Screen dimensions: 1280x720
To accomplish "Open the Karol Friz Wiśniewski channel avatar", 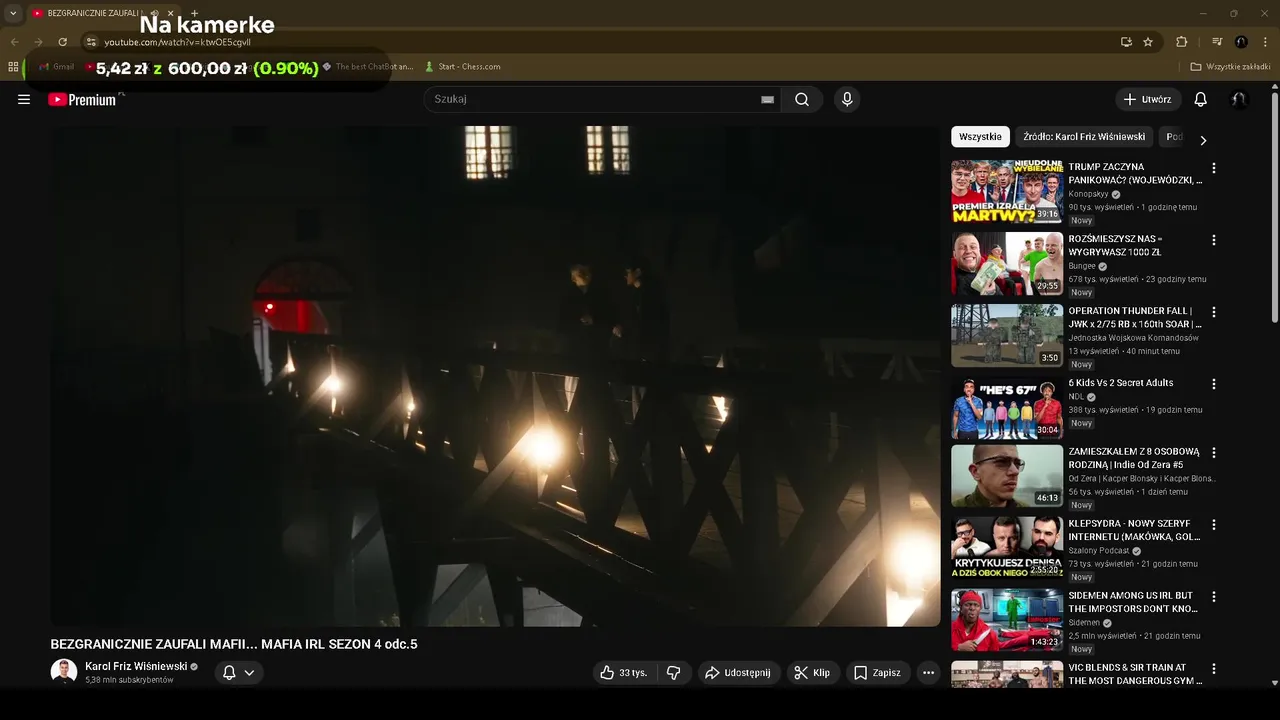I will (64, 672).
